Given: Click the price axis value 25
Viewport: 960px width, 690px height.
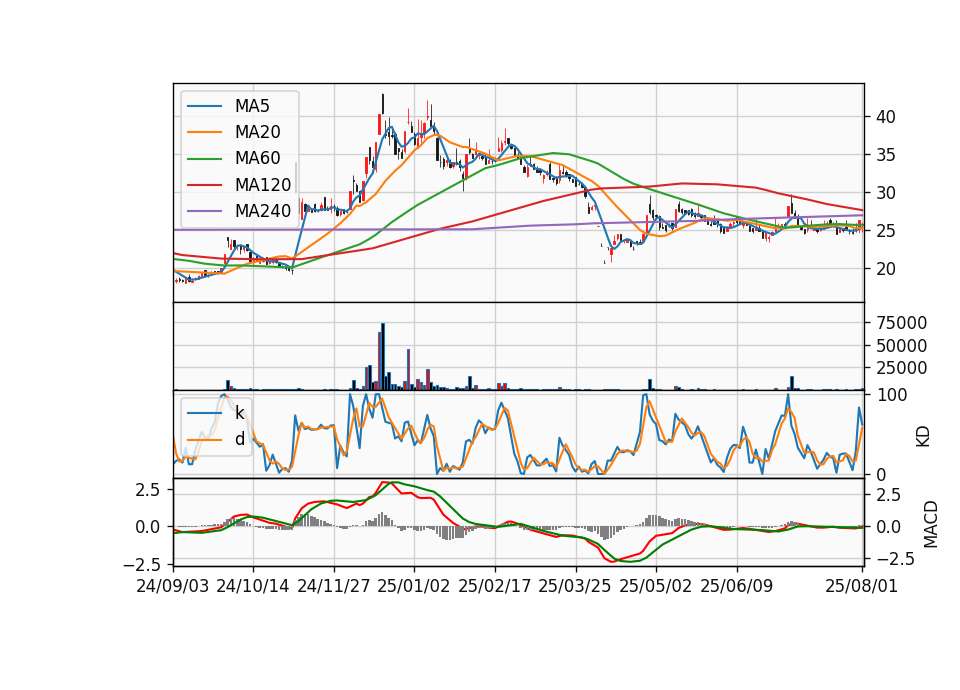Looking at the screenshot, I should (886, 231).
